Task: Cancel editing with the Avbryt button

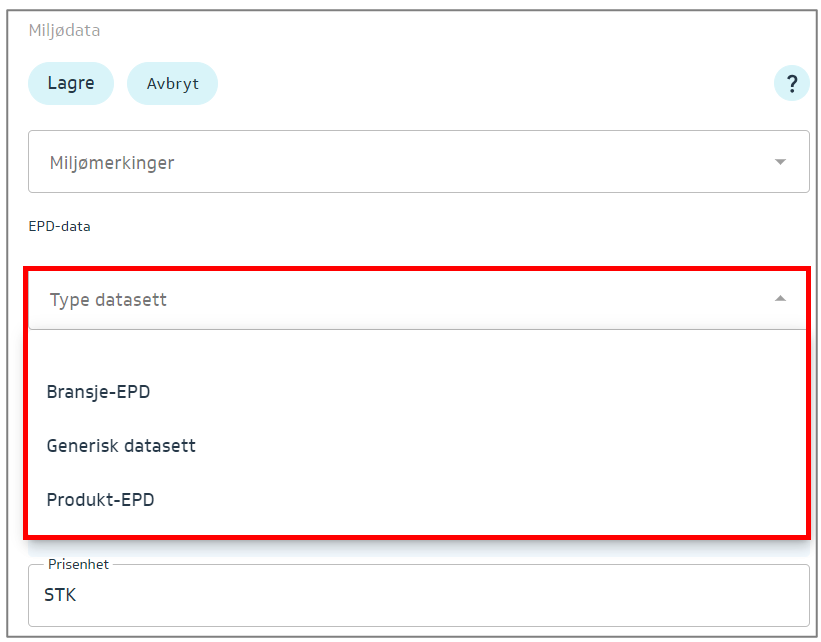Action: click(172, 83)
